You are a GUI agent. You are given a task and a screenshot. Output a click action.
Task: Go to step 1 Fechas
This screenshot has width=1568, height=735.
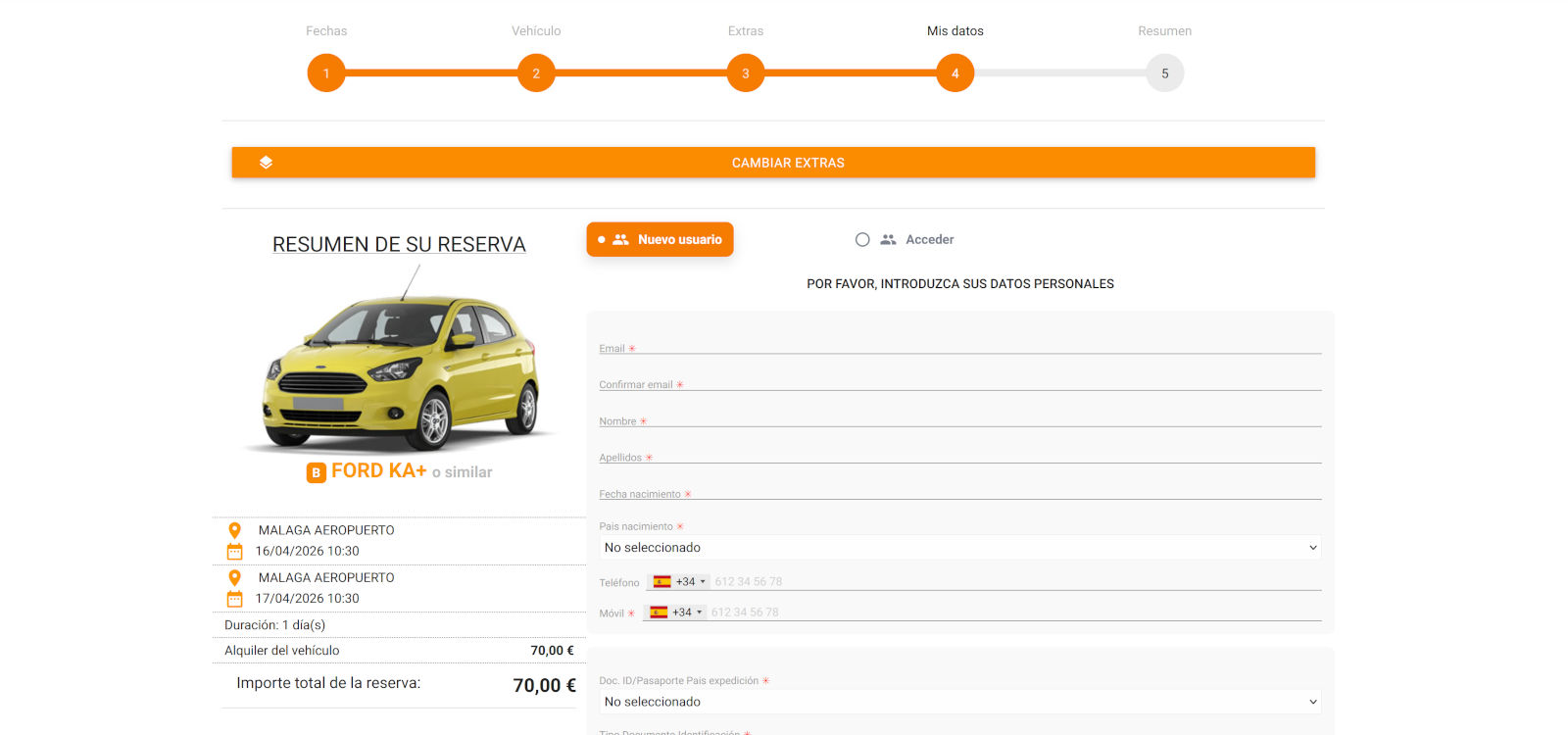coord(326,73)
